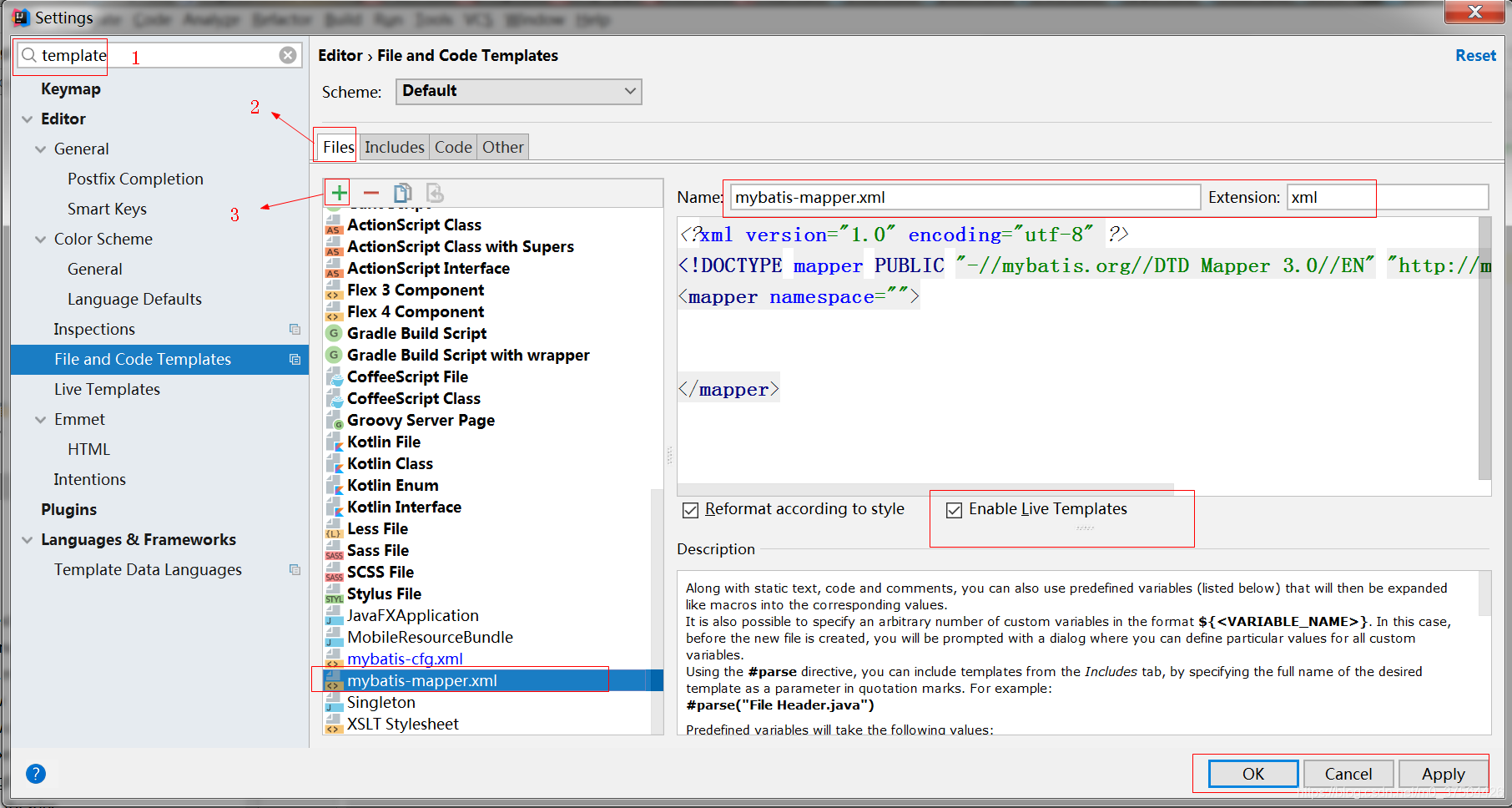
Task: Collapse the General node under Editor
Action: pos(41,149)
